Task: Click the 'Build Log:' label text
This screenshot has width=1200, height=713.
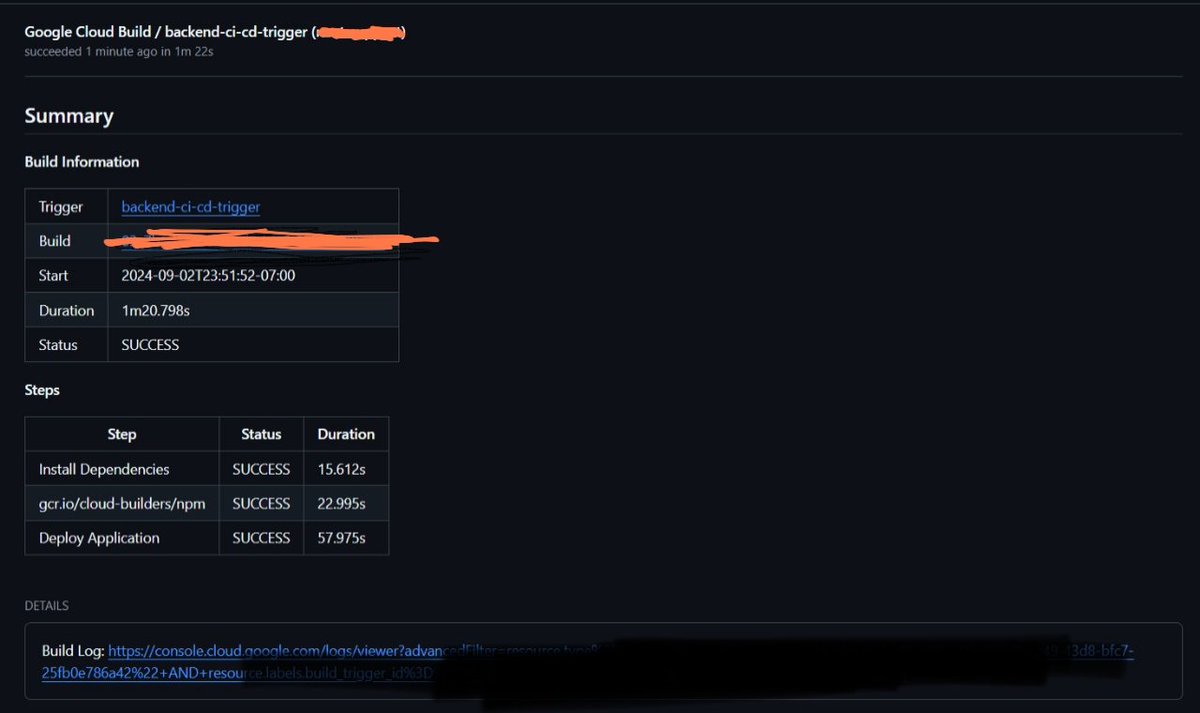Action: coord(73,651)
